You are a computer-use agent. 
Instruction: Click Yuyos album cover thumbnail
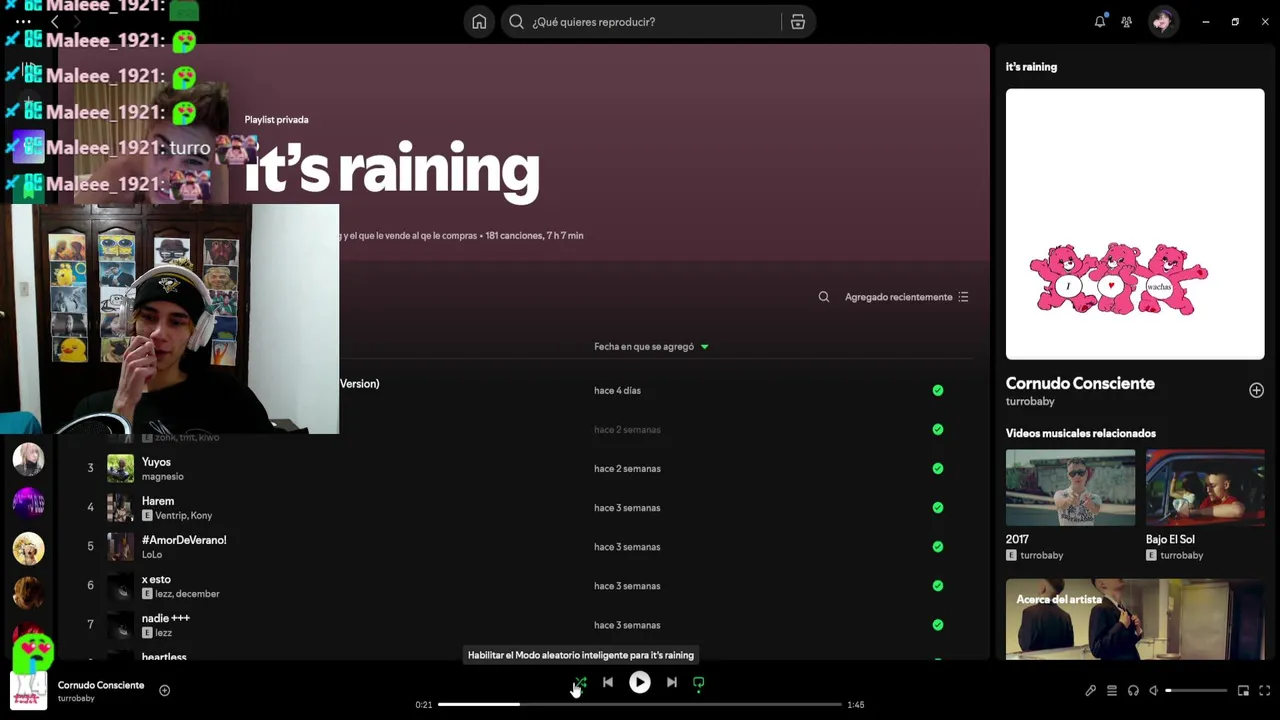[x=120, y=468]
